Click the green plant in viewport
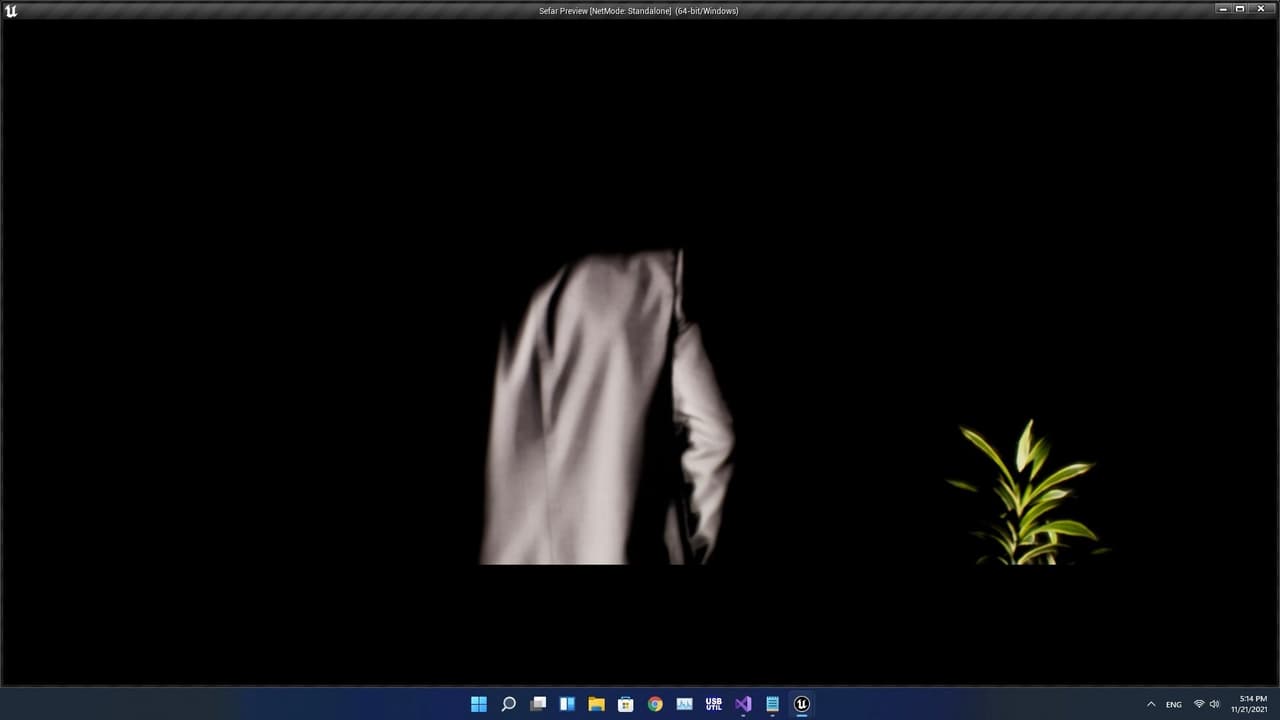Image resolution: width=1280 pixels, height=720 pixels. tap(1027, 493)
